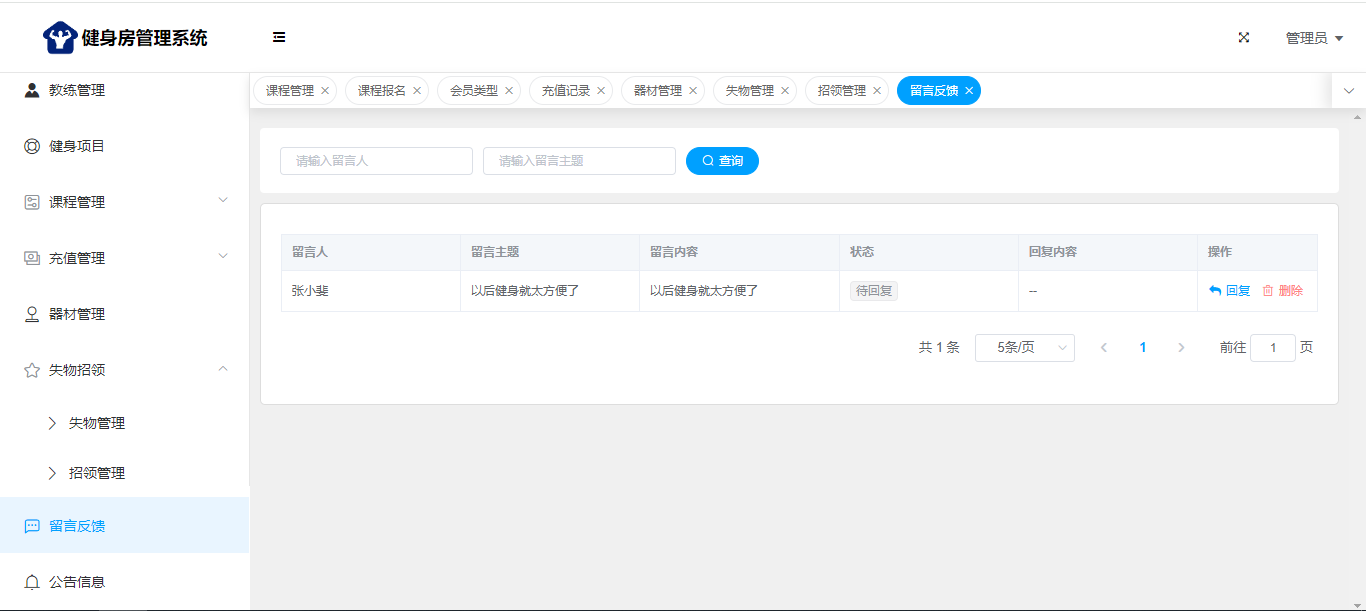Image resolution: width=1366 pixels, height=611 pixels.
Task: Delete 张小斐's message via 删除
Action: pos(1283,291)
